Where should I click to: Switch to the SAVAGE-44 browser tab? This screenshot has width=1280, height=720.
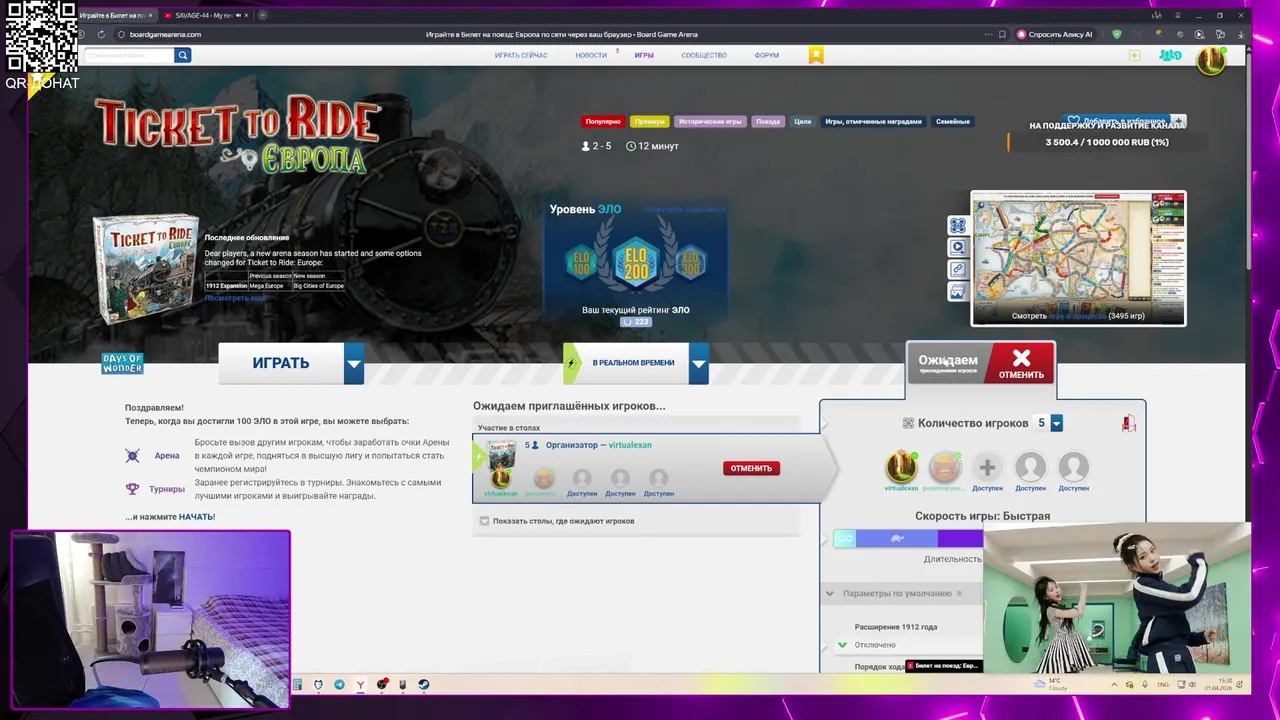[204, 15]
